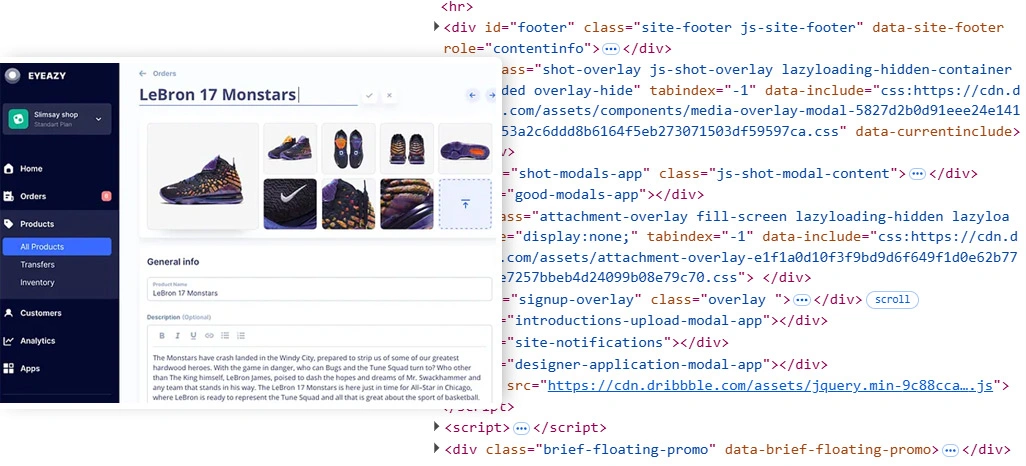The width and height of the screenshot is (1026, 466).
Task: Click the green Slimsay shop avatar icon
Action: [x=18, y=119]
